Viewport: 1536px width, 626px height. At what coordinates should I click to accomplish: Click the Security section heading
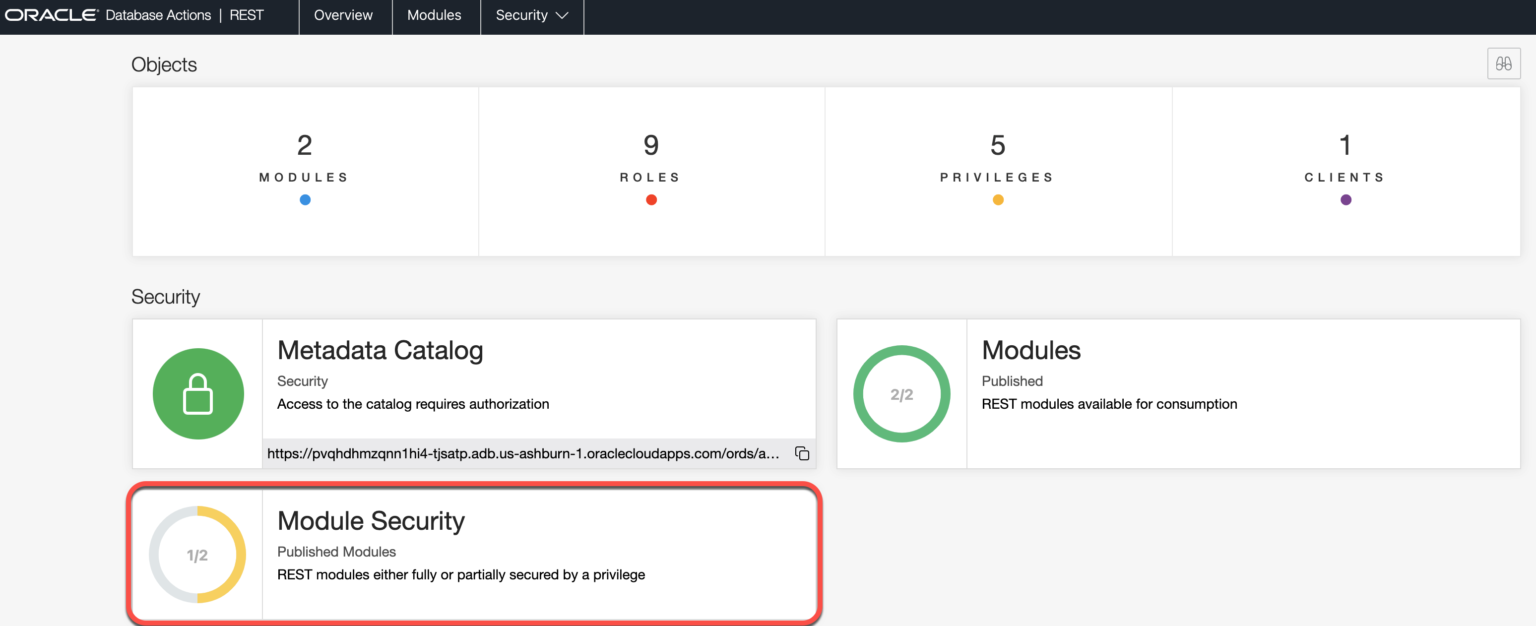tap(166, 297)
